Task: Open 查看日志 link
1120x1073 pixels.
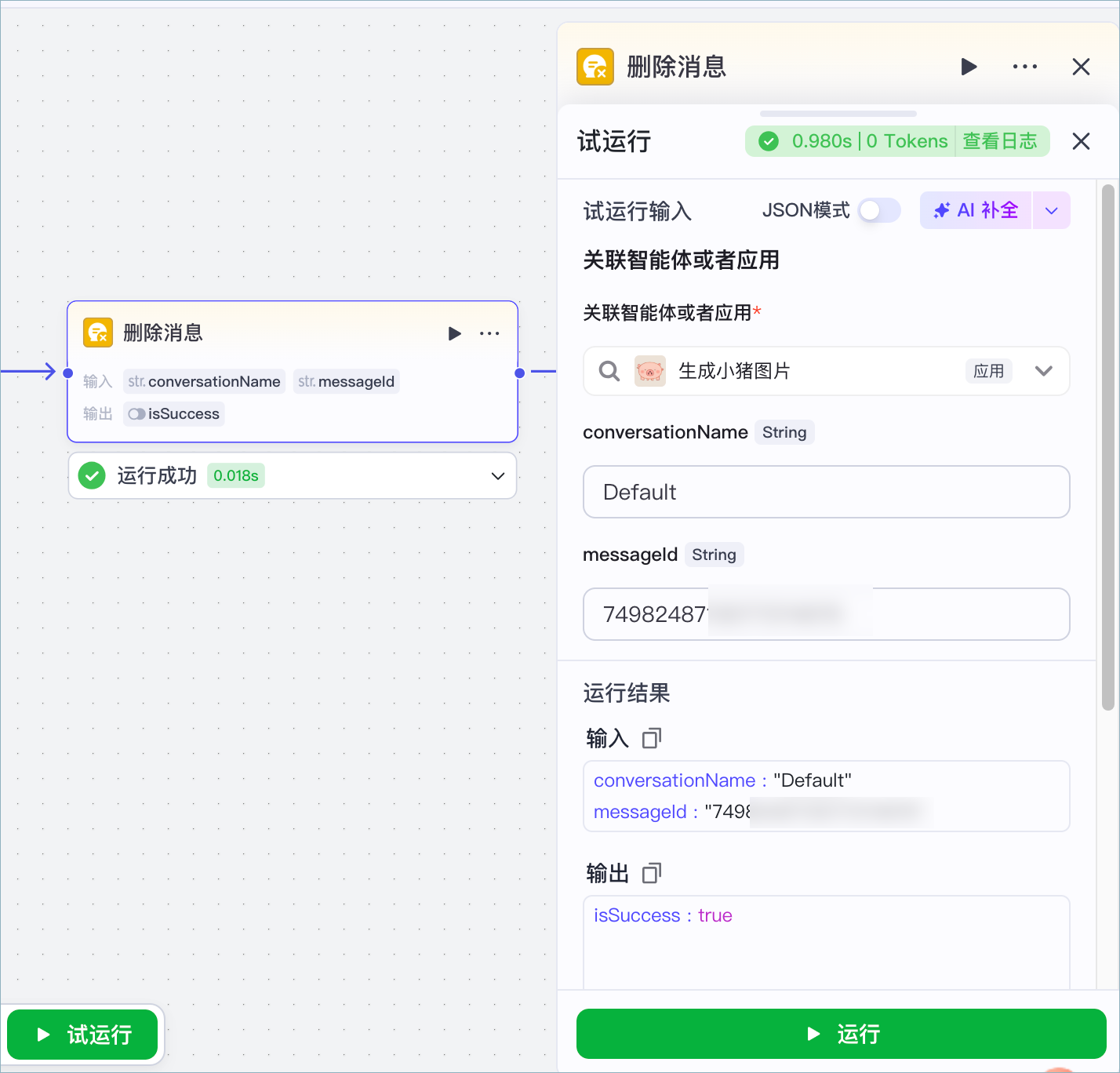Action: pyautogui.click(x=1000, y=141)
